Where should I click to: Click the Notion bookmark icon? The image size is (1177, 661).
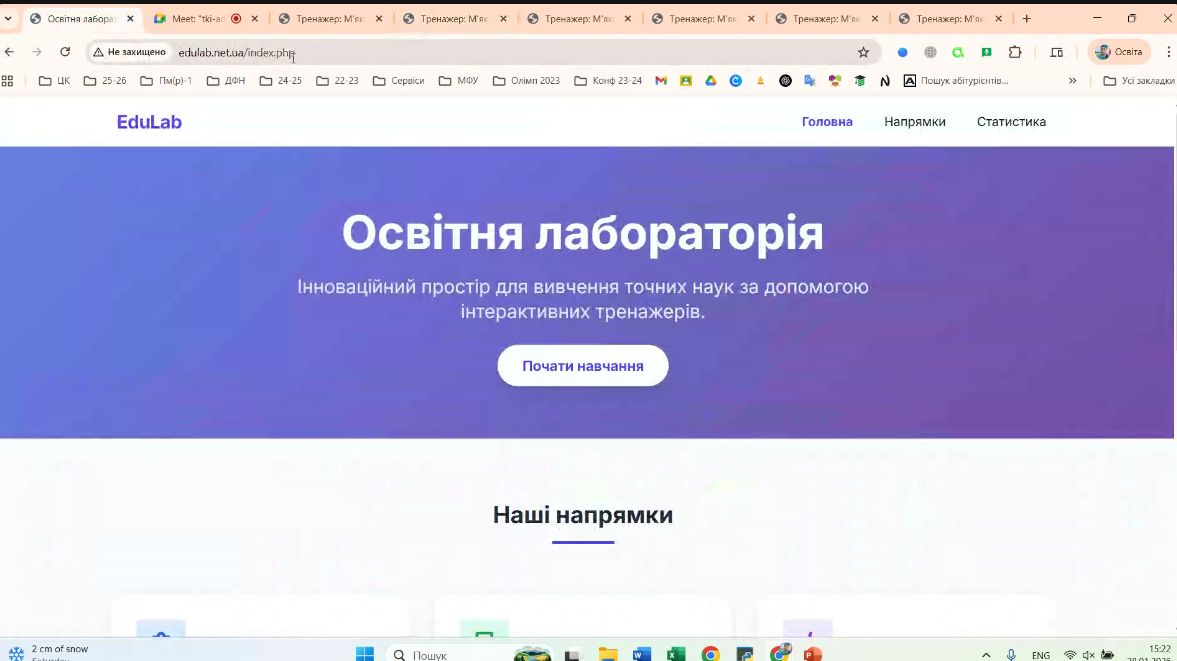click(885, 81)
